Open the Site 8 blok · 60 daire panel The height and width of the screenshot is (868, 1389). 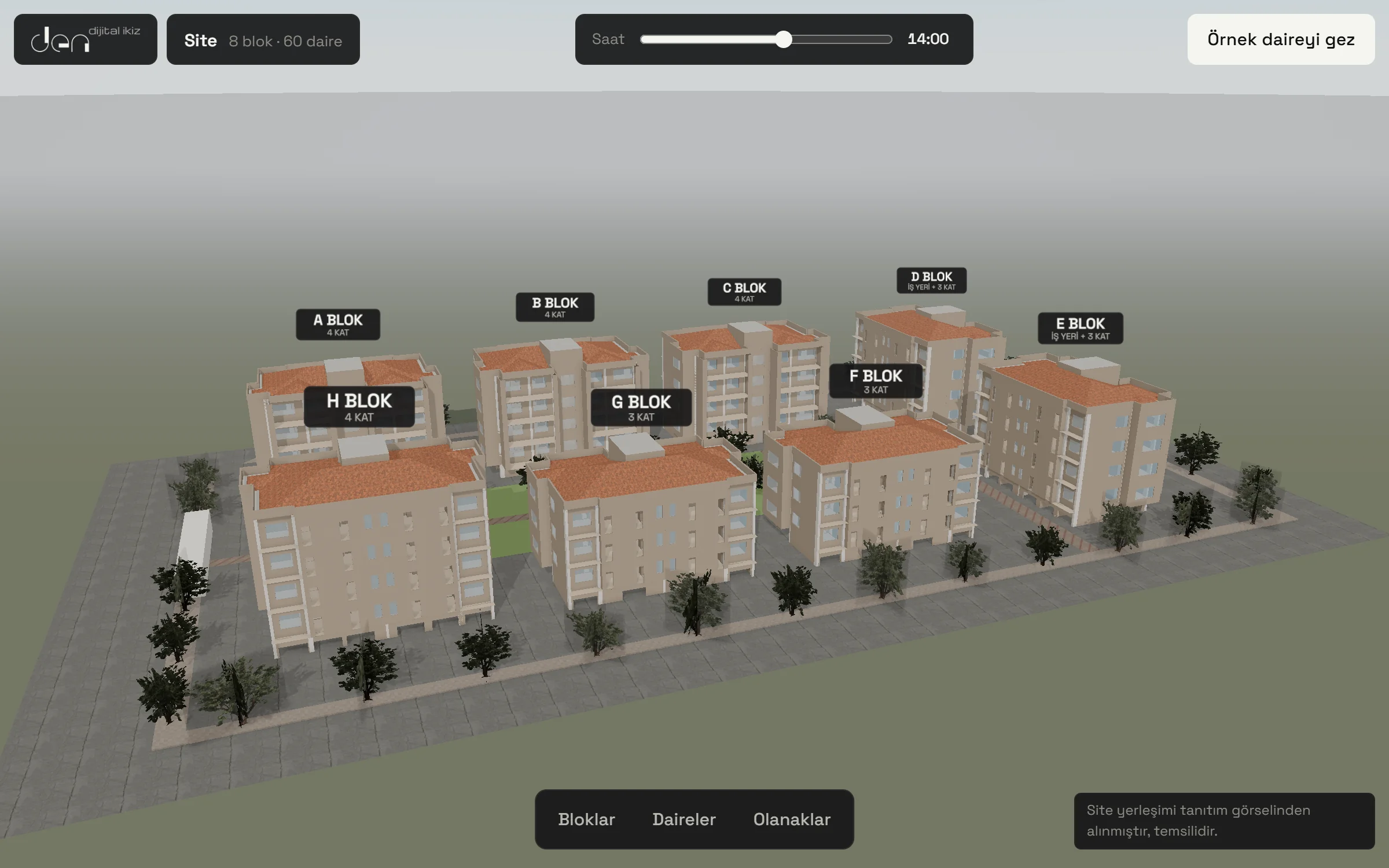263,39
